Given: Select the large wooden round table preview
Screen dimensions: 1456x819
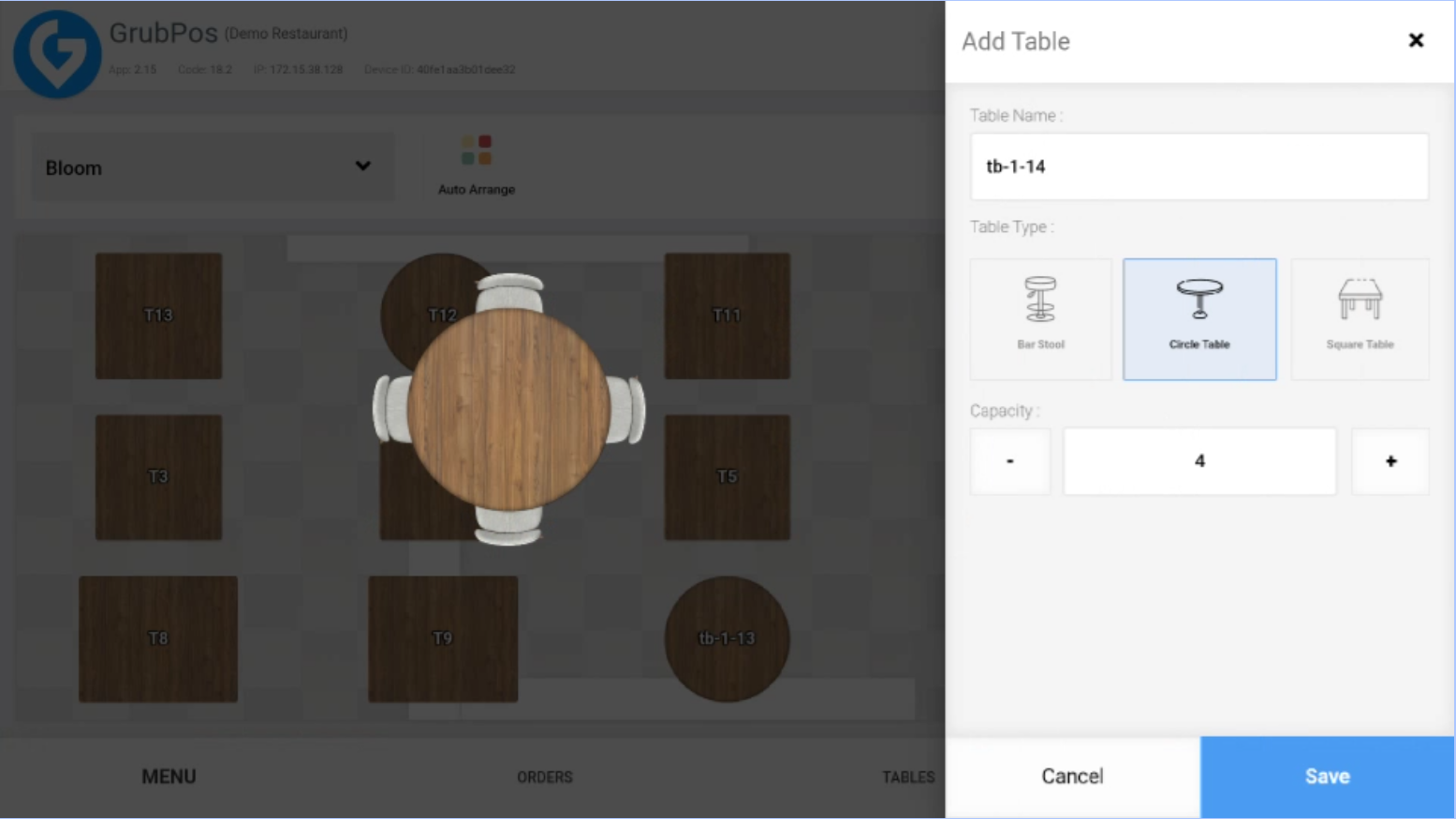Looking at the screenshot, I should (508, 410).
